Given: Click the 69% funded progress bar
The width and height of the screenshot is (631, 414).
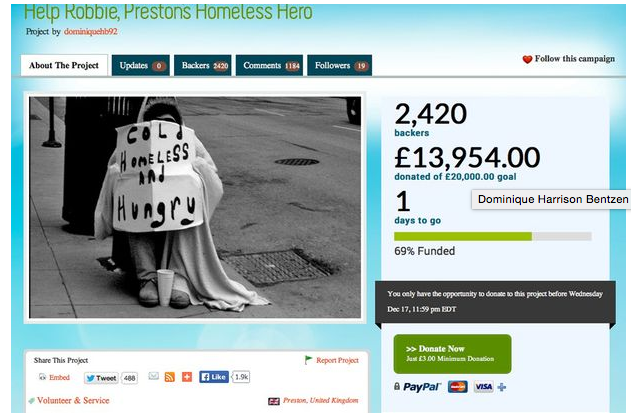Looking at the screenshot, I should click(x=493, y=237).
